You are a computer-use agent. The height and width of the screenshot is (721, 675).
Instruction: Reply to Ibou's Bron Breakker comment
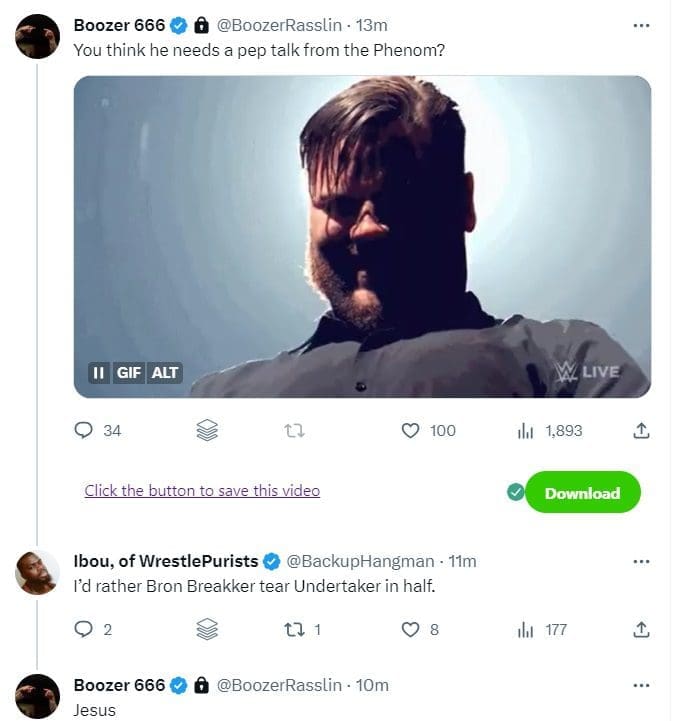(x=84, y=629)
